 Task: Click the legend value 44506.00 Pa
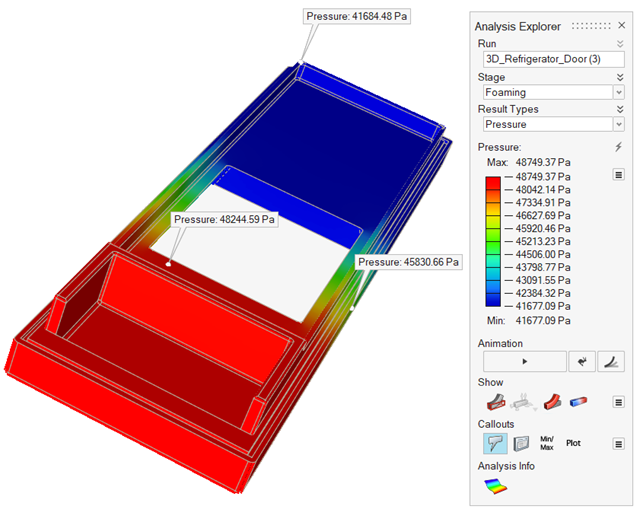pyautogui.click(x=543, y=254)
